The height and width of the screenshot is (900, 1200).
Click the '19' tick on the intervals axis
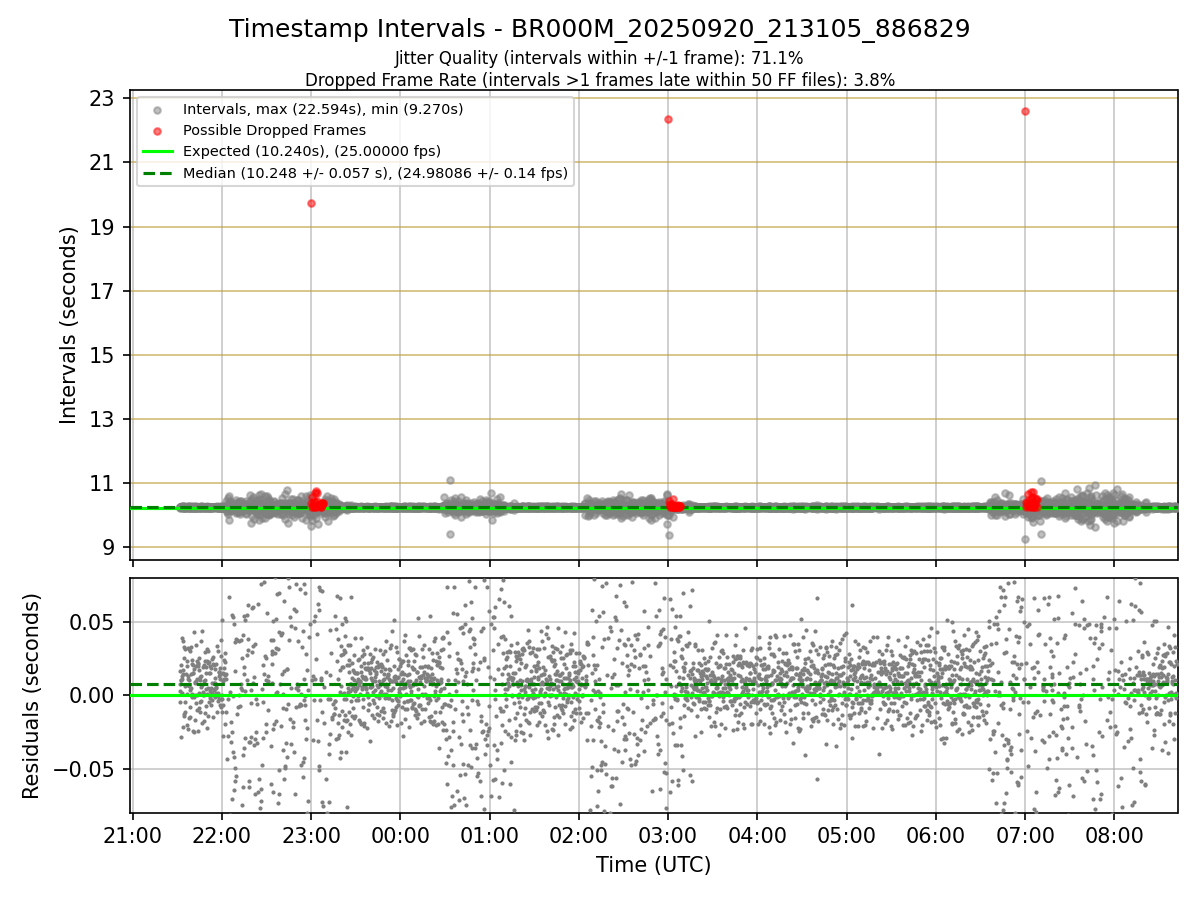click(x=103, y=227)
